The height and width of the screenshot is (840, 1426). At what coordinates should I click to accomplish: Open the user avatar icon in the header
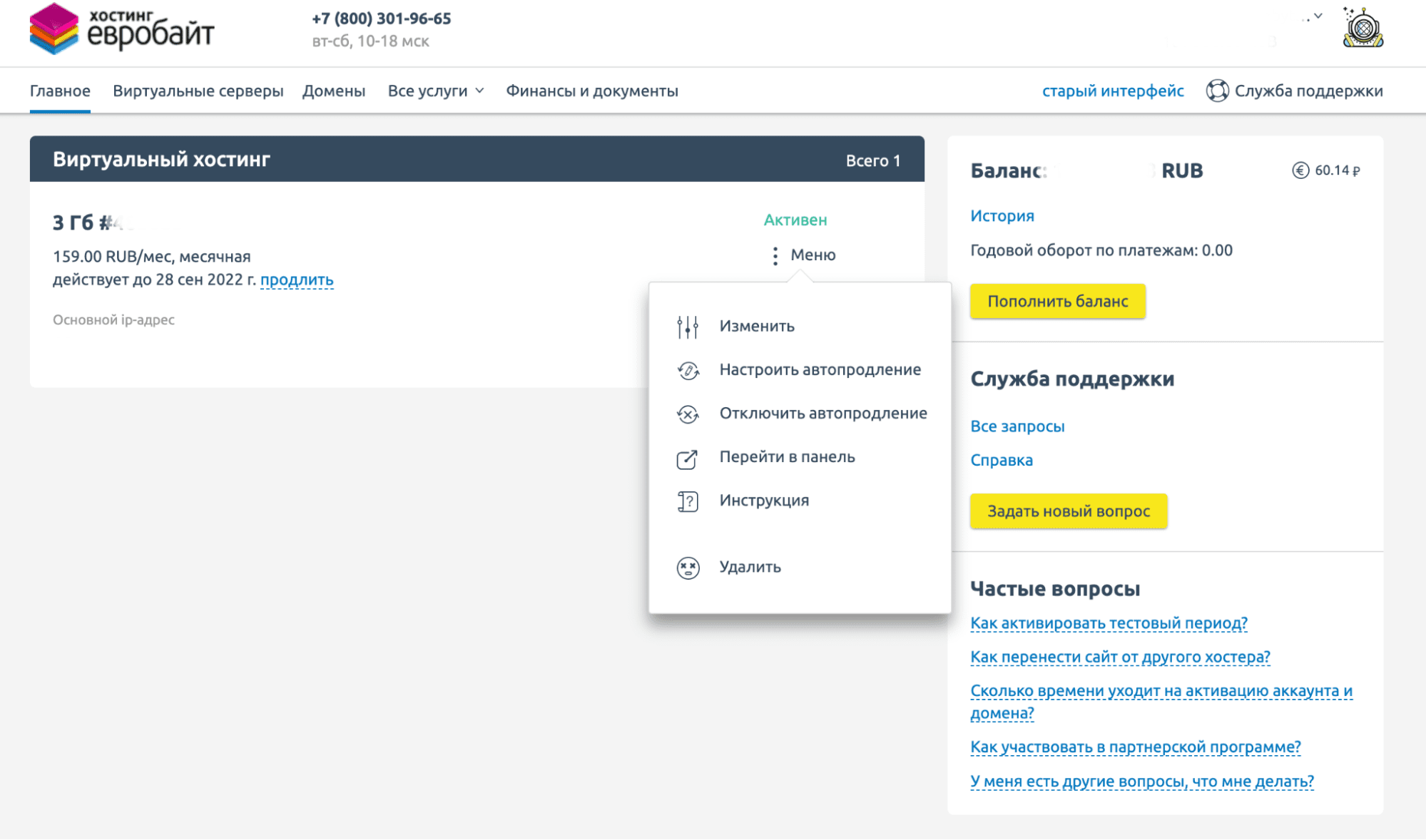(x=1363, y=29)
